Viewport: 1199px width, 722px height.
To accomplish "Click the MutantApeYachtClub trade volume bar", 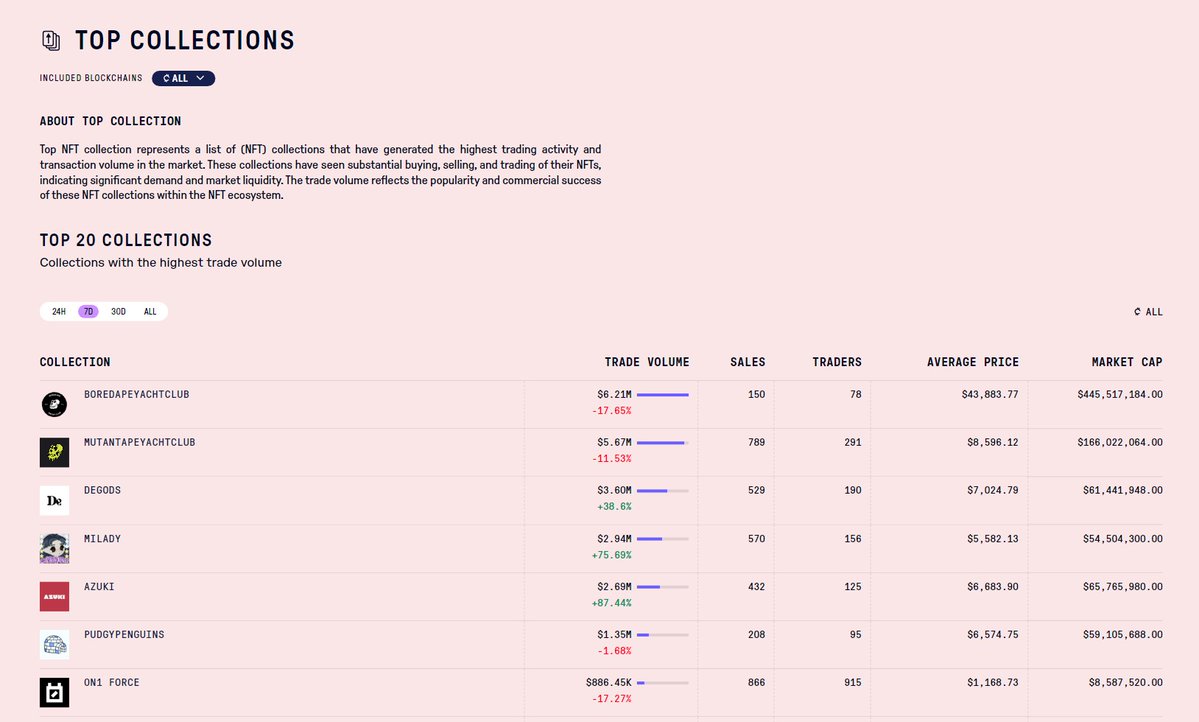I will 663,443.
